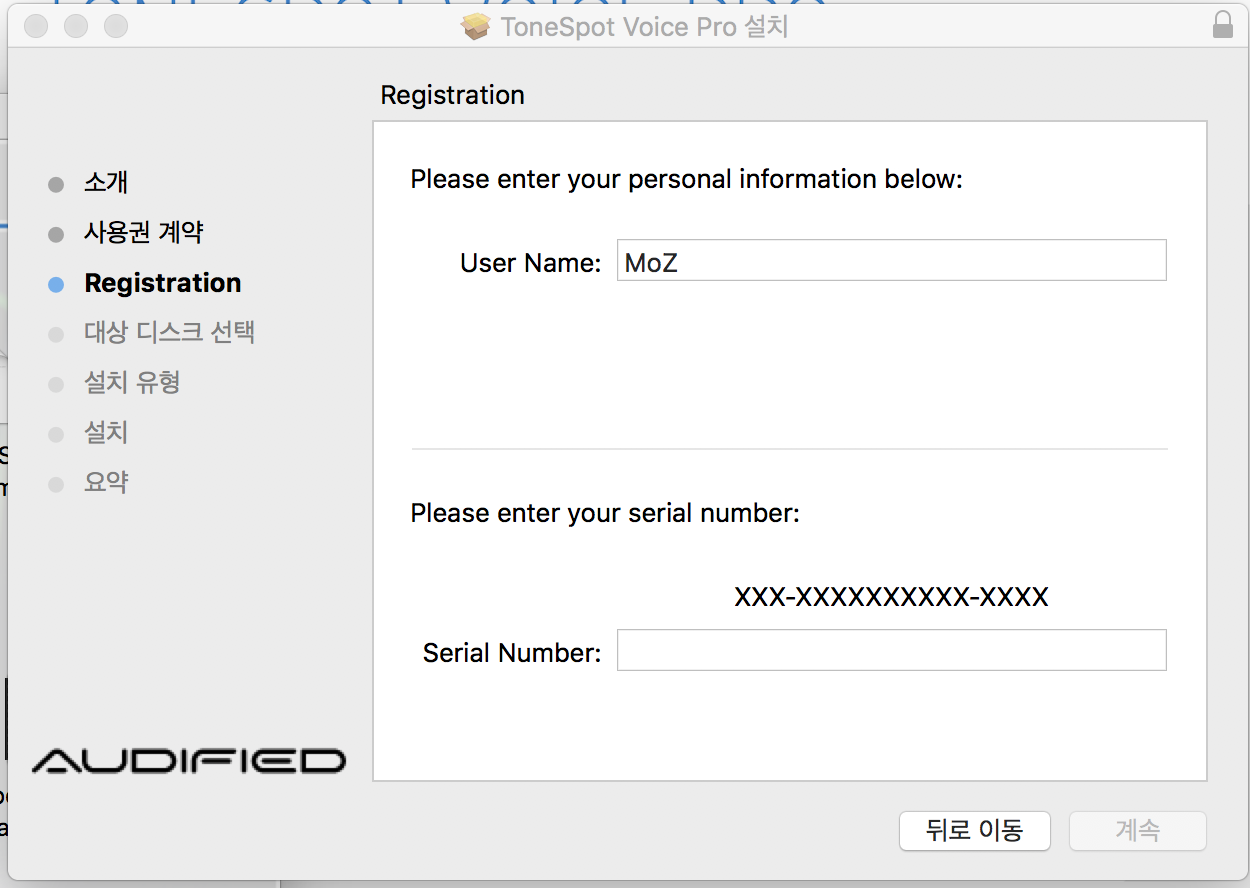Viewport: 1250px width, 888px height.
Task: Select the 설치 유형 step
Action: coord(132,382)
